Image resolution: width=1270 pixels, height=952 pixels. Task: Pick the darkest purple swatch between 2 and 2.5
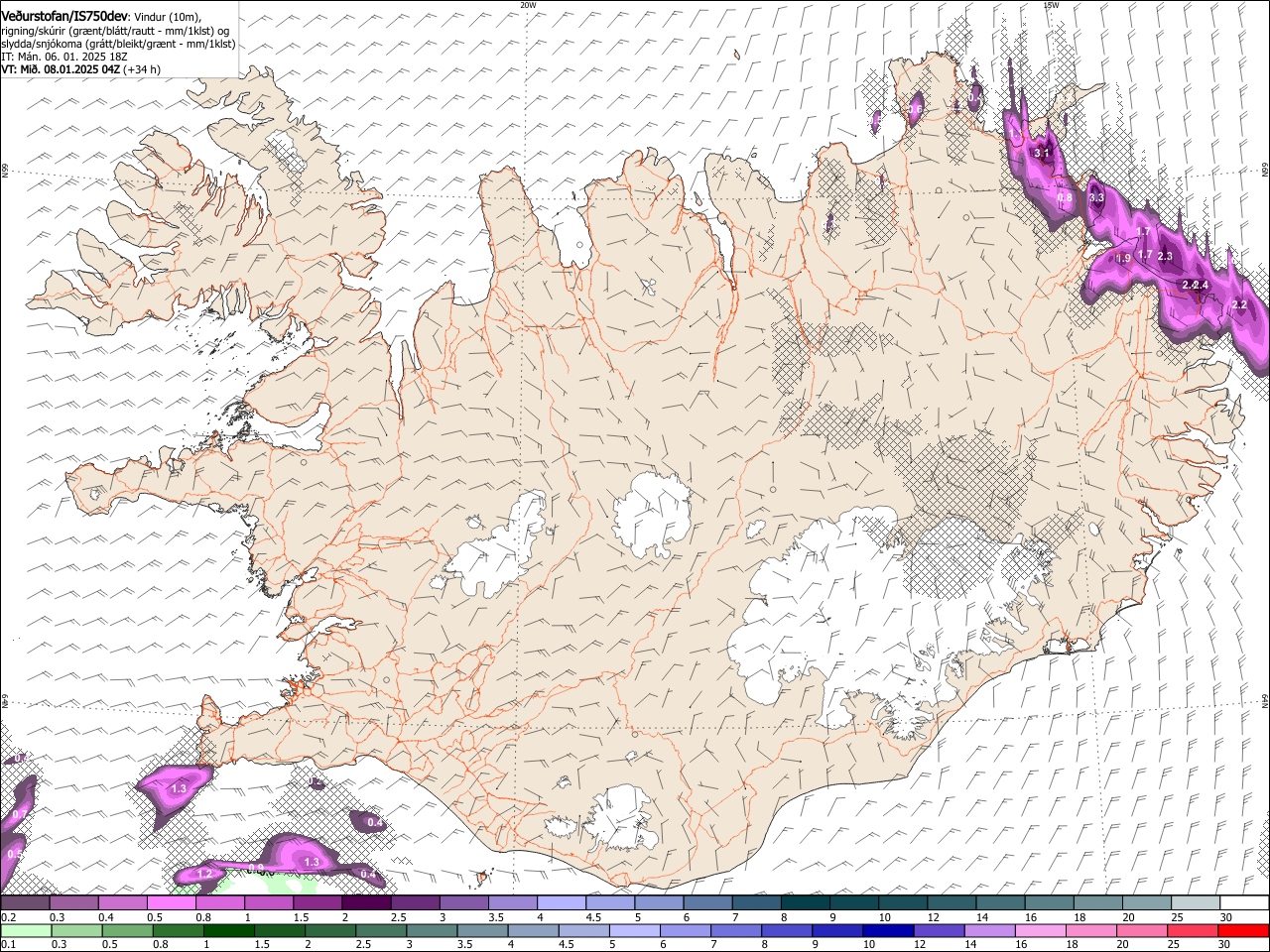tap(366, 903)
